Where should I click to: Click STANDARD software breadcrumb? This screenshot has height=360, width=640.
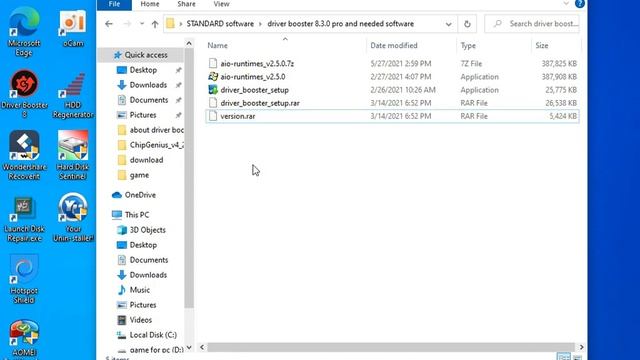220,24
